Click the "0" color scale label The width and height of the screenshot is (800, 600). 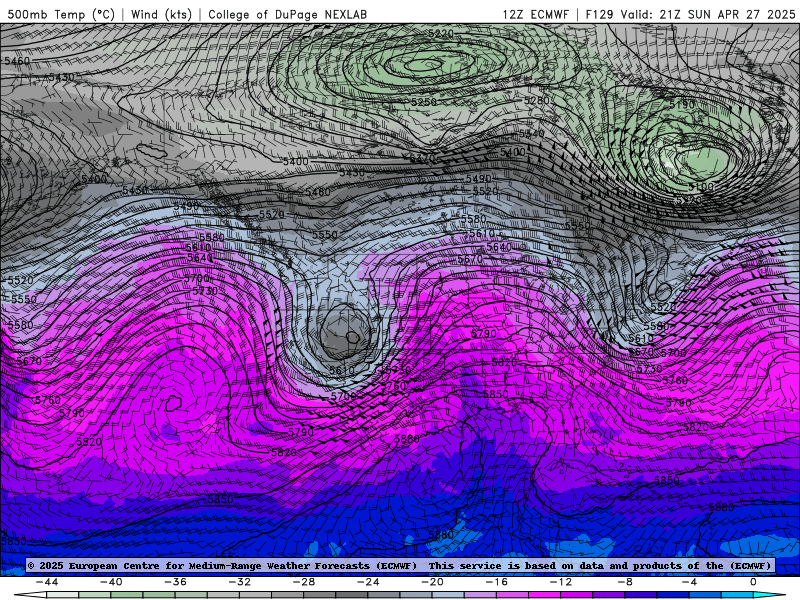(x=754, y=582)
